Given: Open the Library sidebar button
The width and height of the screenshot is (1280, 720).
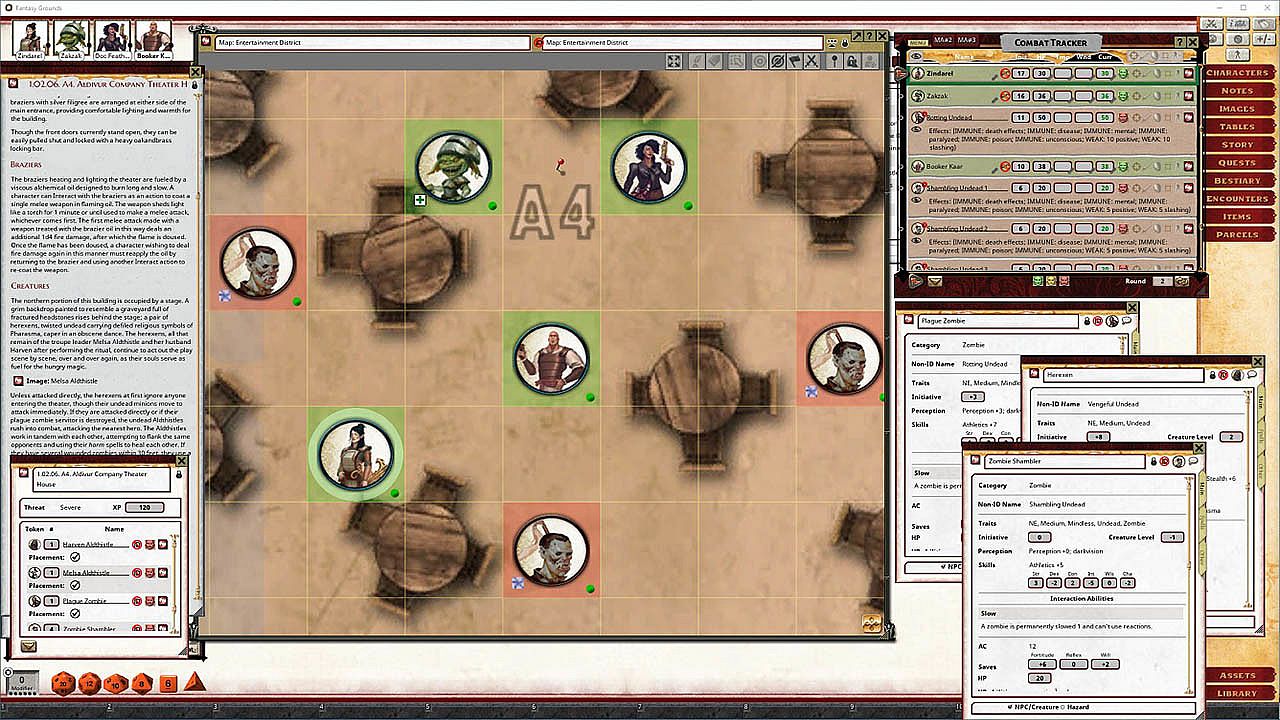Looking at the screenshot, I should pos(1238,693).
